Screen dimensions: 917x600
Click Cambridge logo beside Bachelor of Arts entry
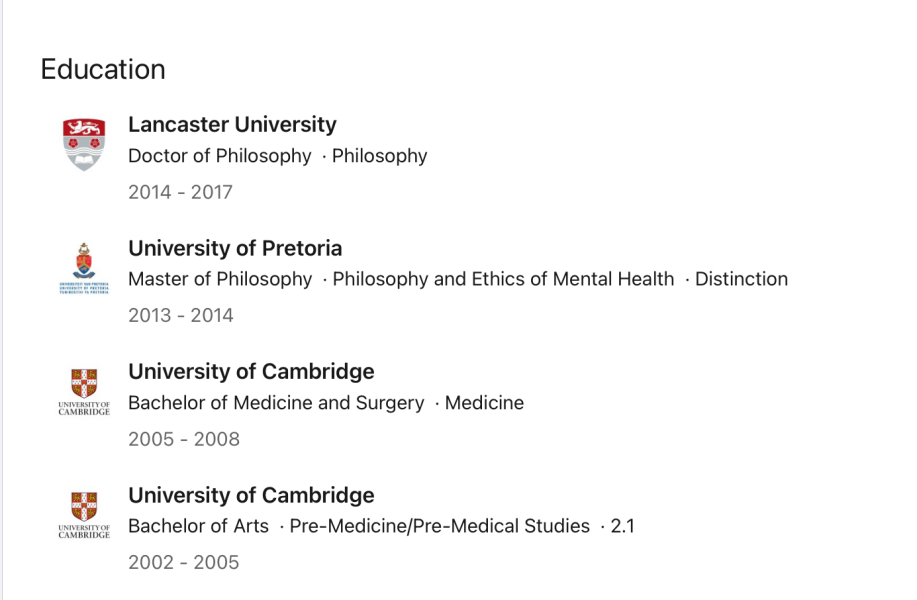point(84,514)
